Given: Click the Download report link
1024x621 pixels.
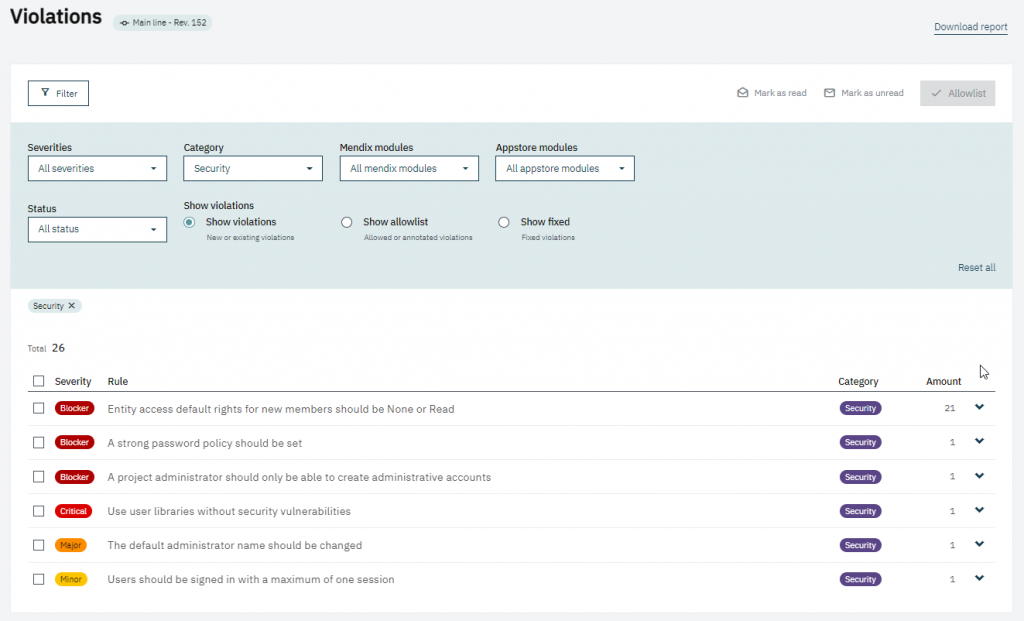Looking at the screenshot, I should [x=970, y=27].
